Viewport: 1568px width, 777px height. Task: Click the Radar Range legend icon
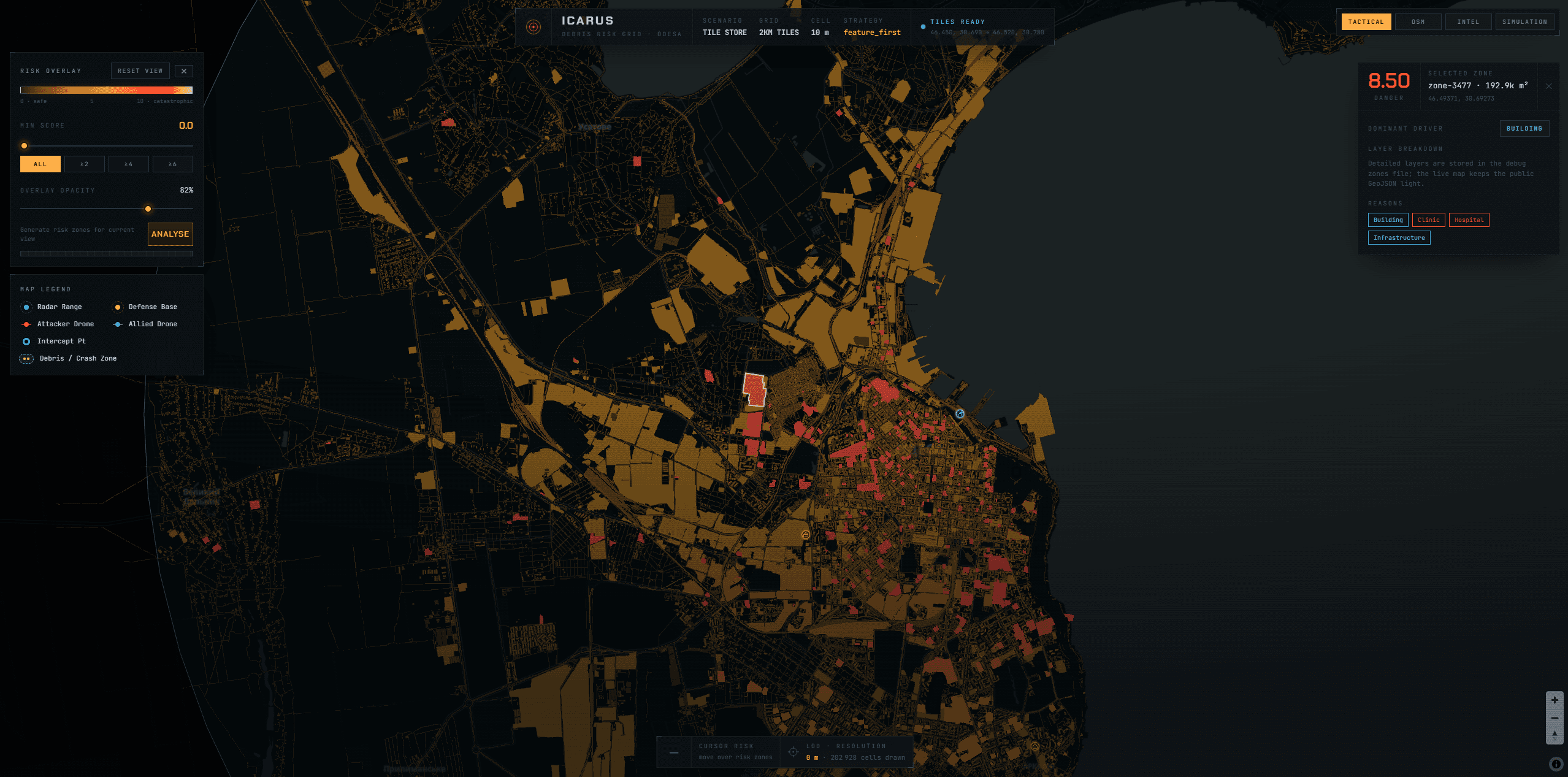tap(26, 307)
